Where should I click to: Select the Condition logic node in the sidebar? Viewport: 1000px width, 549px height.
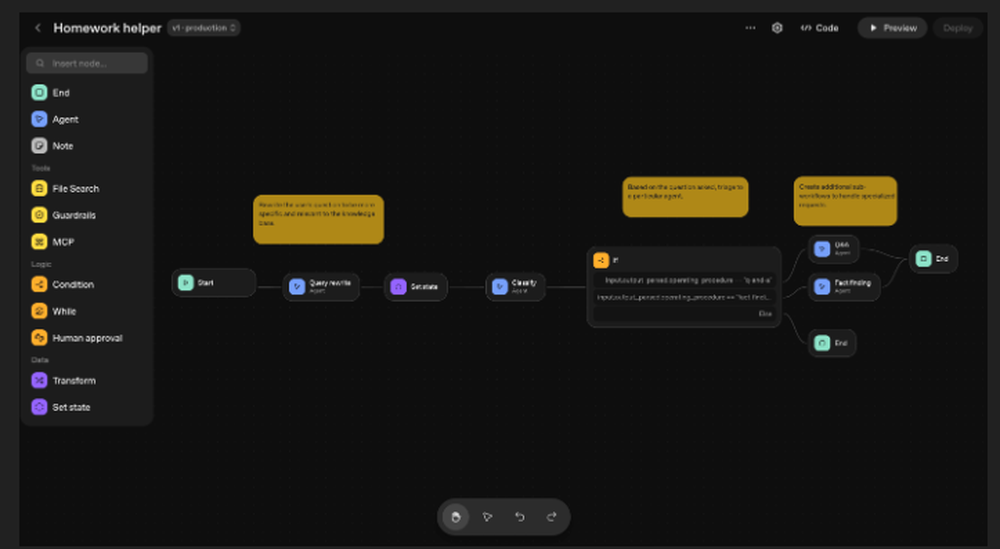(x=87, y=284)
